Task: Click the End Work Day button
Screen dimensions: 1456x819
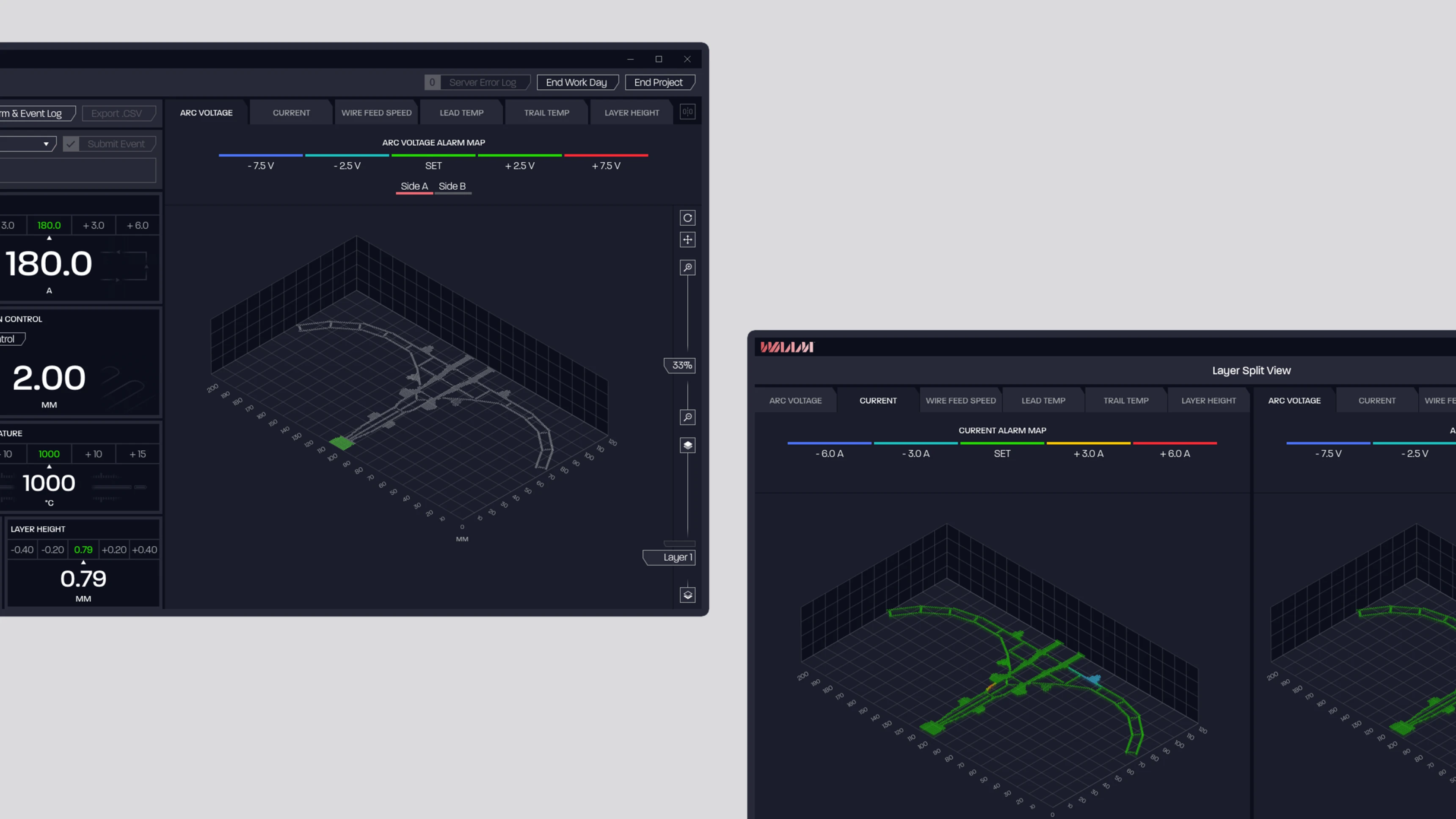Action: pyautogui.click(x=577, y=82)
